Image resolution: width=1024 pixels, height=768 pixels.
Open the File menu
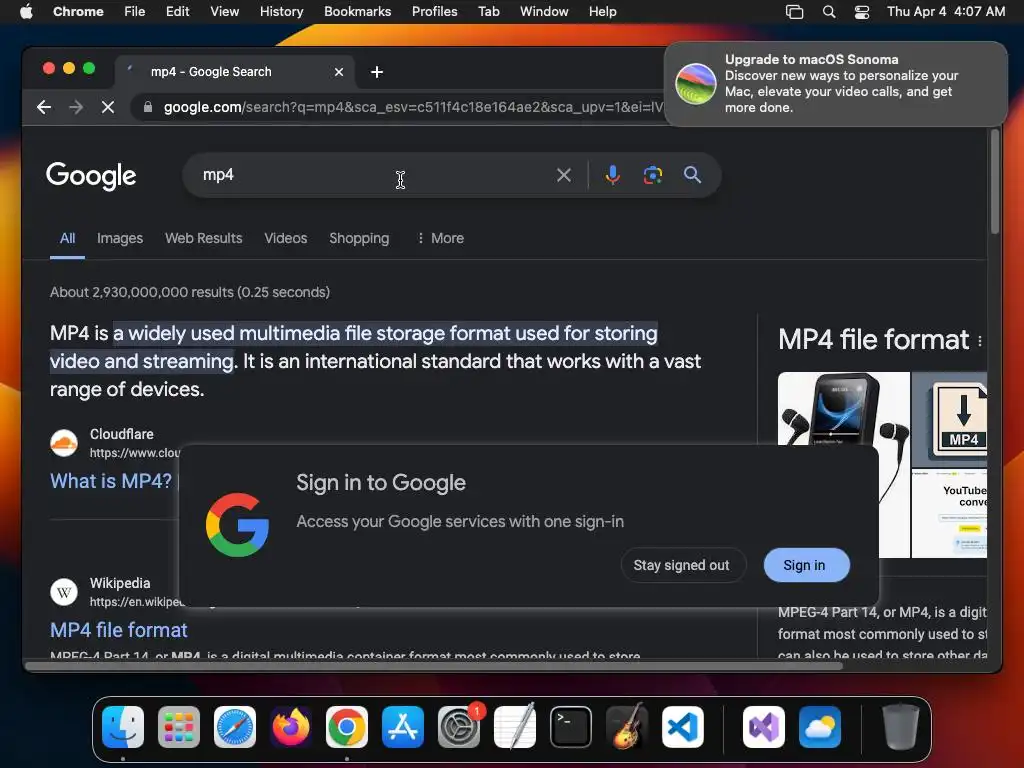click(135, 12)
